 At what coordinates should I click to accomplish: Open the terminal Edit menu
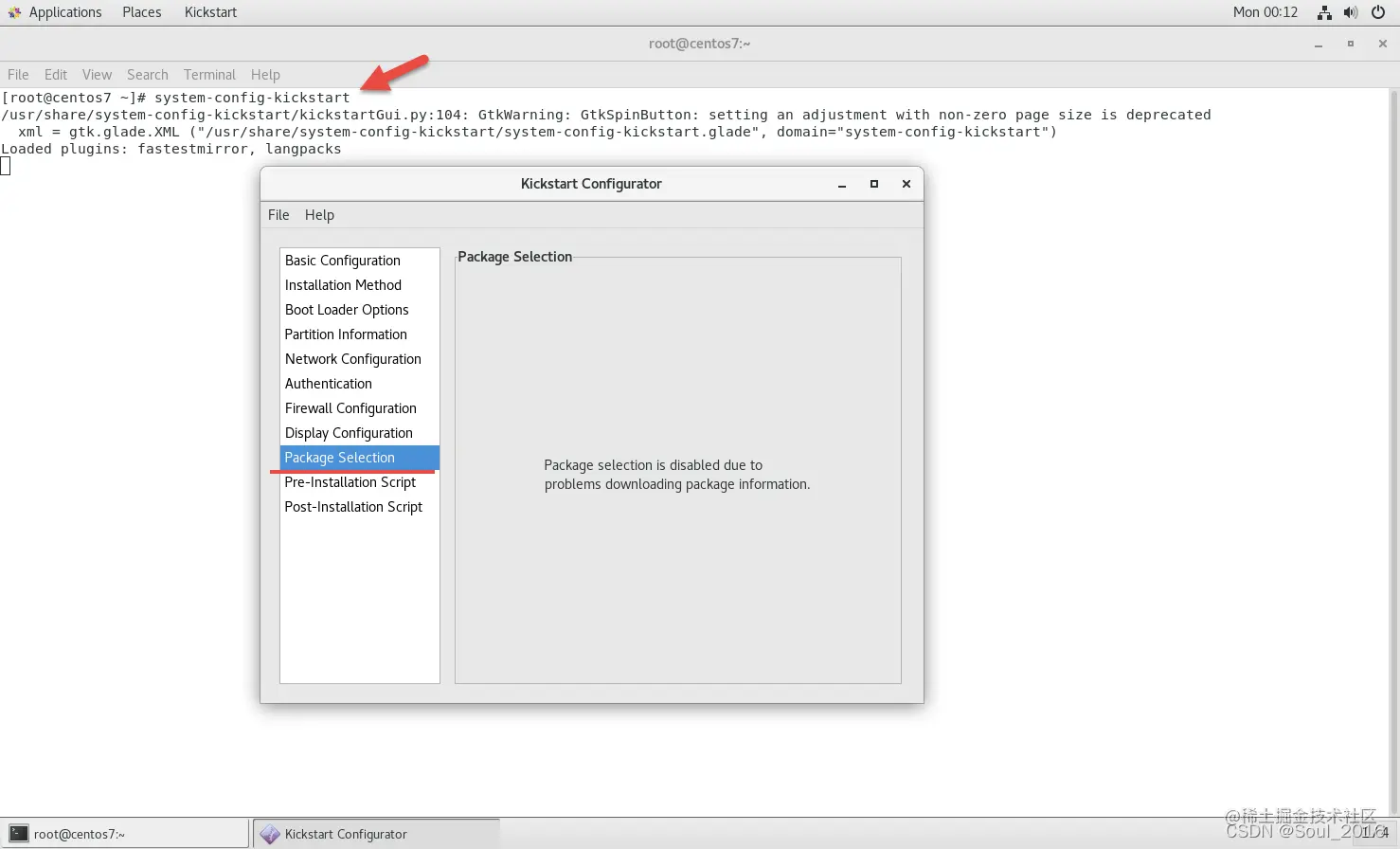56,75
